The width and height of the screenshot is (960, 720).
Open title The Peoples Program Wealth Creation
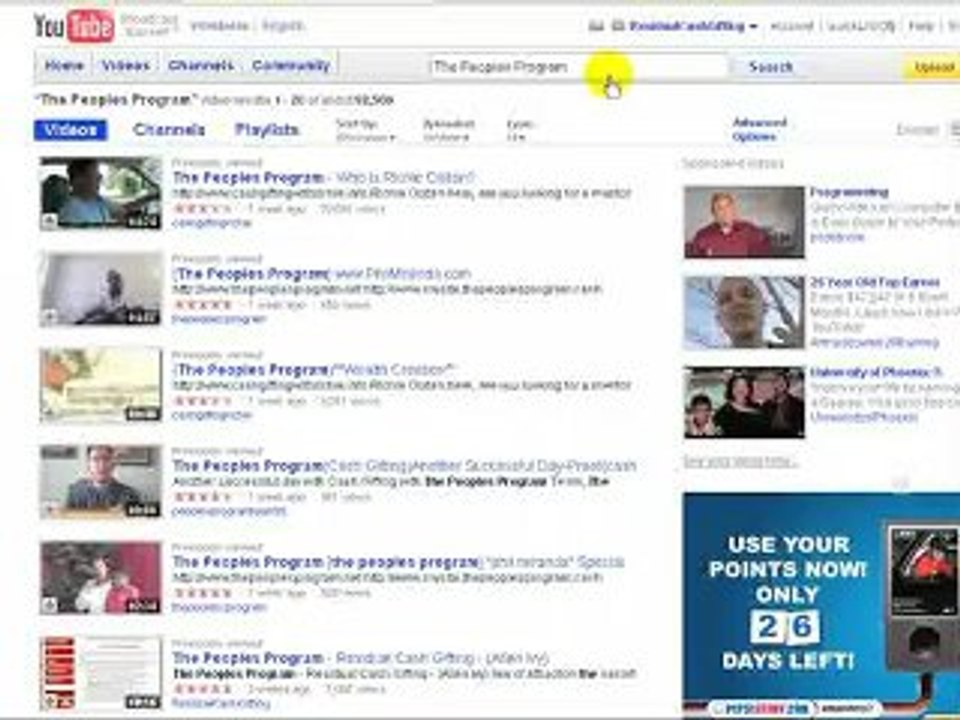click(x=315, y=370)
